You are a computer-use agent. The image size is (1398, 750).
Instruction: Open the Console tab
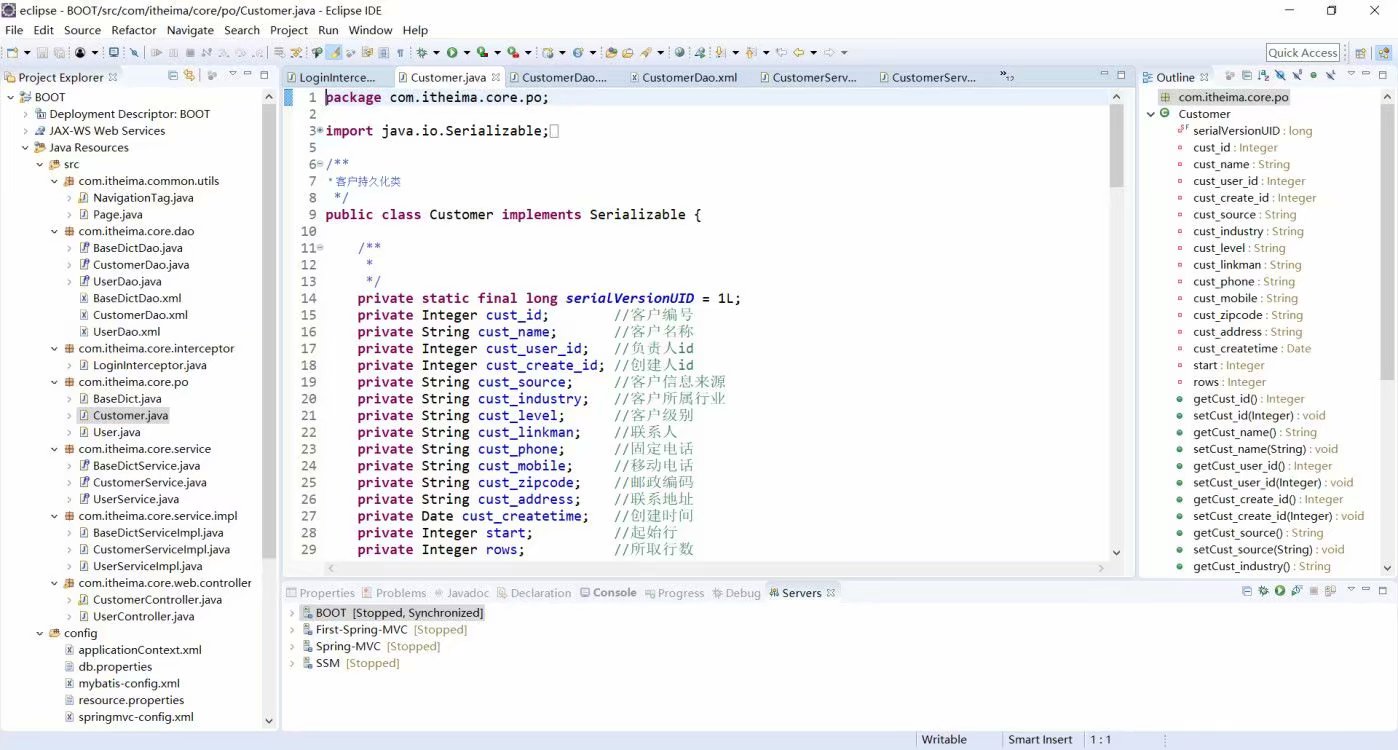608,593
